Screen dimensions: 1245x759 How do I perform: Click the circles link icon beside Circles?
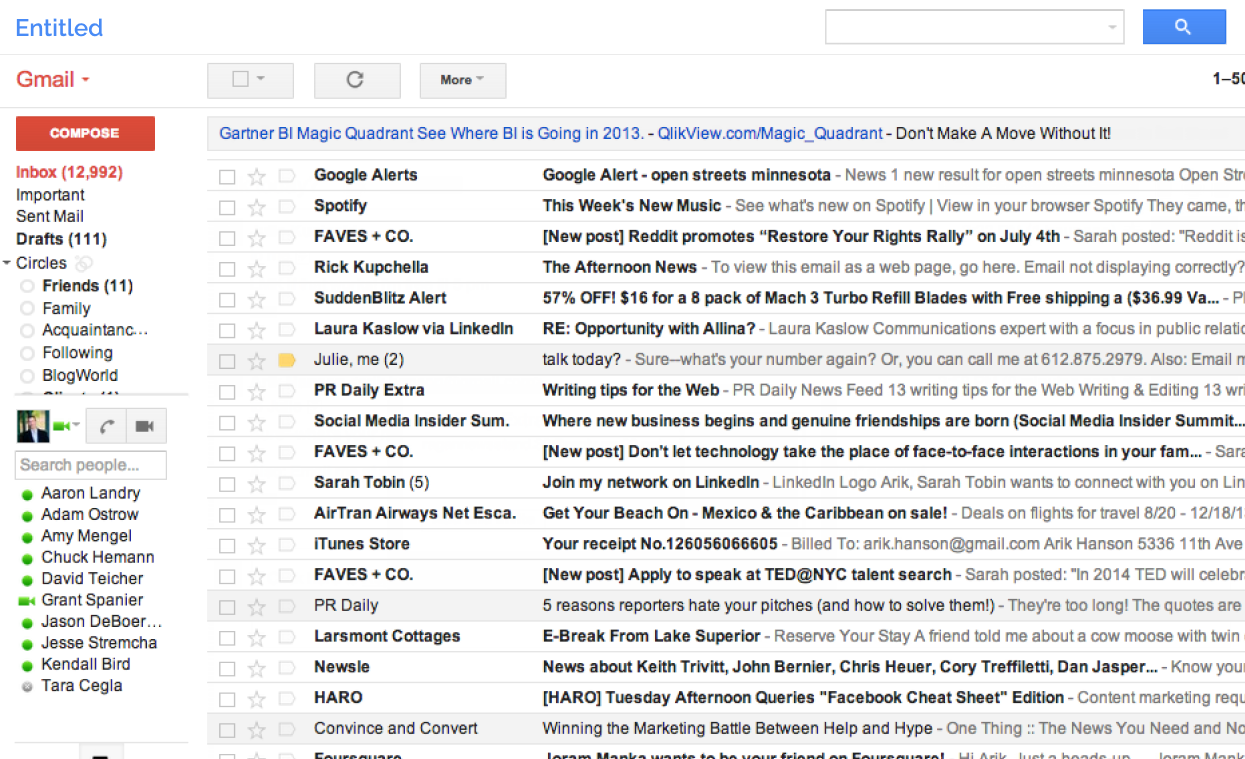pyautogui.click(x=84, y=263)
